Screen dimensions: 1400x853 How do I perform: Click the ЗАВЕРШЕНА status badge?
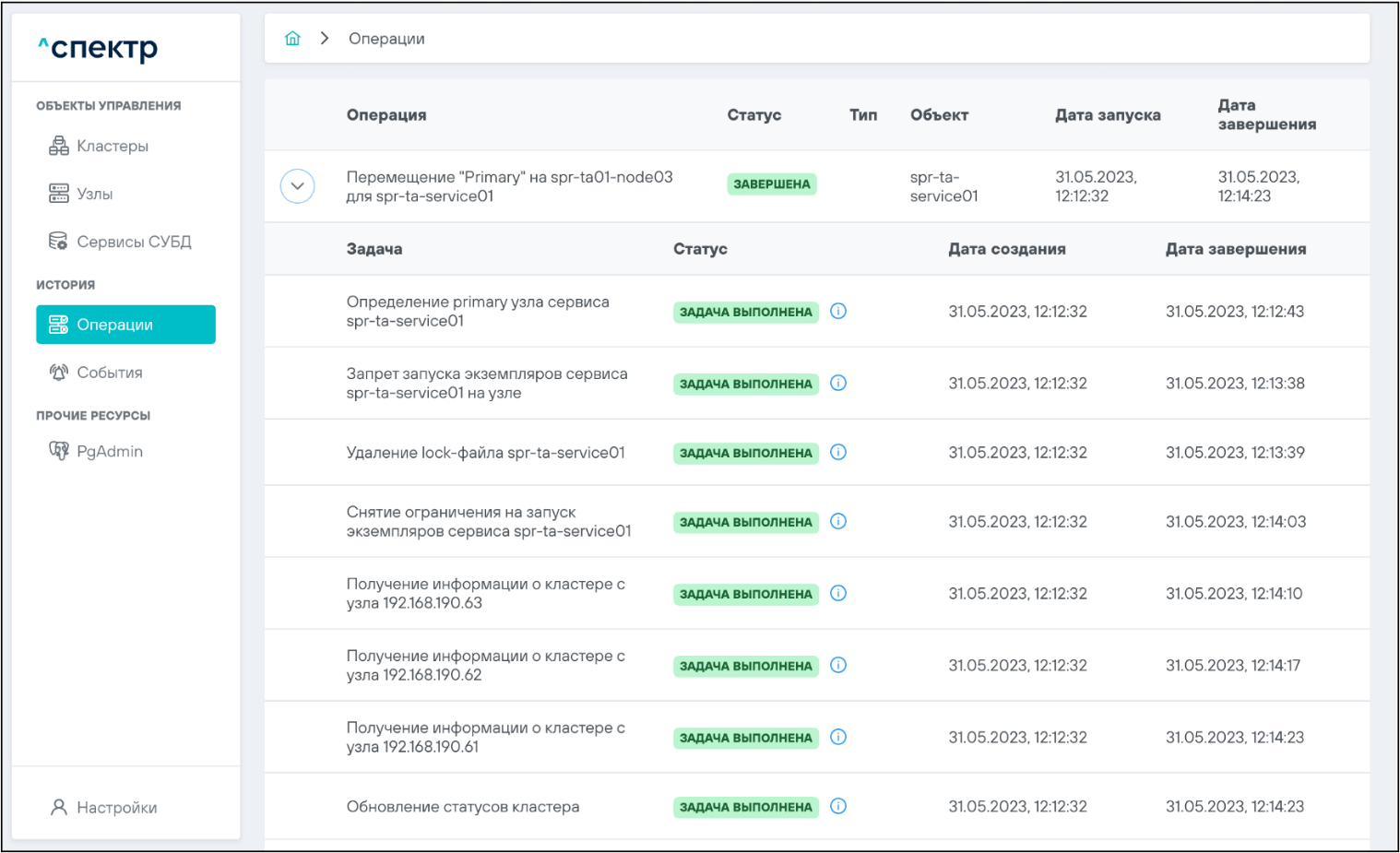(771, 184)
